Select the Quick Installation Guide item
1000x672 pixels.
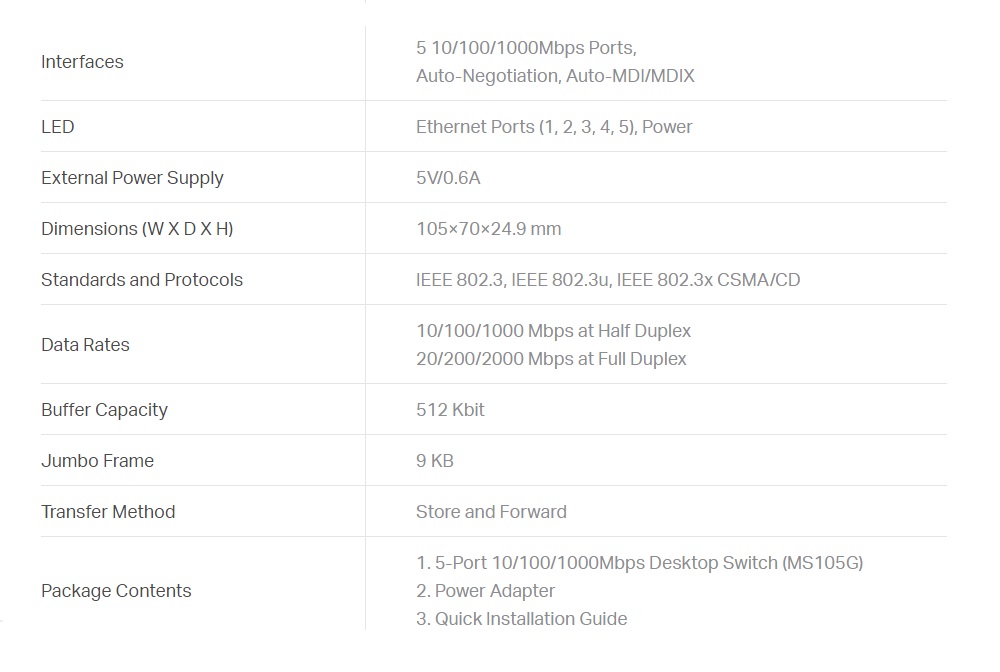(x=522, y=619)
